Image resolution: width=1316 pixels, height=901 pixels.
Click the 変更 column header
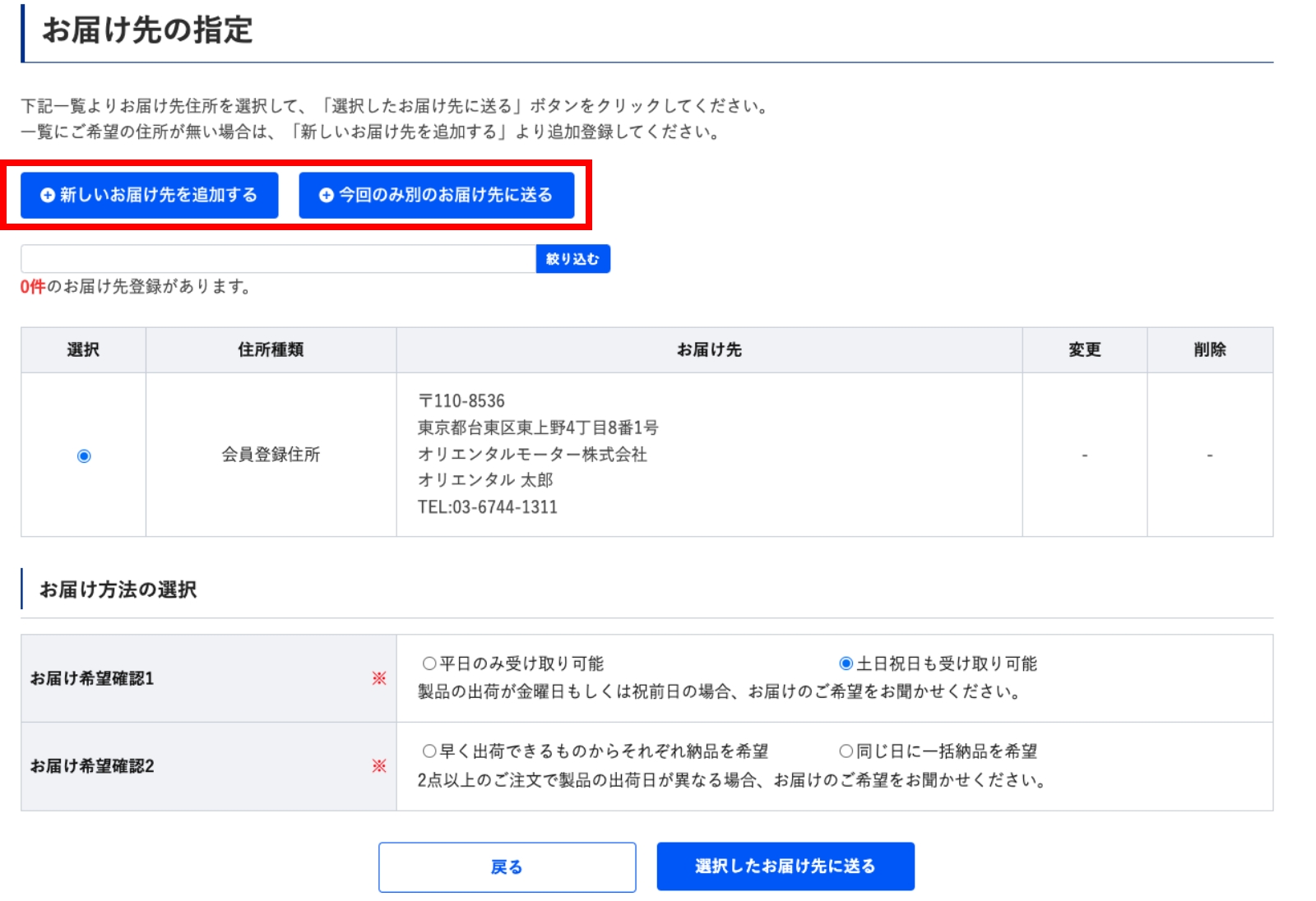coord(1084,350)
